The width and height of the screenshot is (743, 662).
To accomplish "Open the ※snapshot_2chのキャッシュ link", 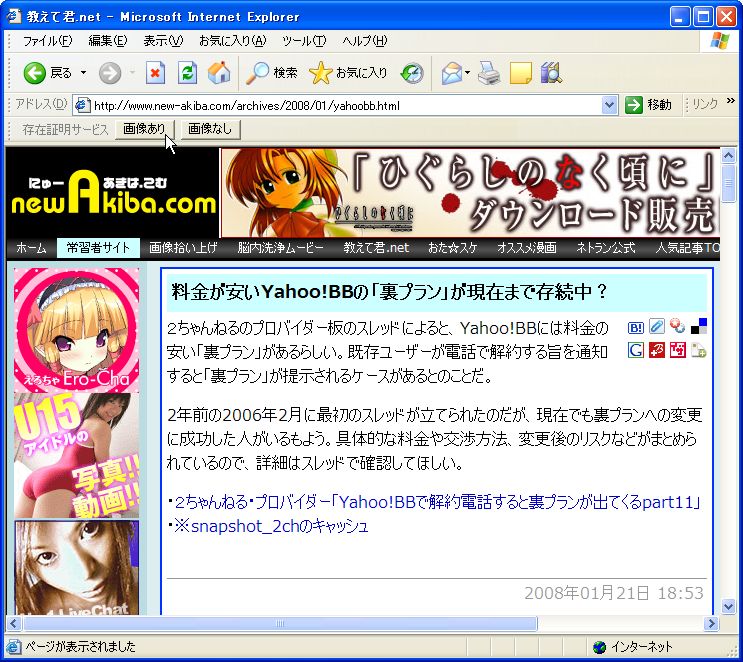I will 271,526.
